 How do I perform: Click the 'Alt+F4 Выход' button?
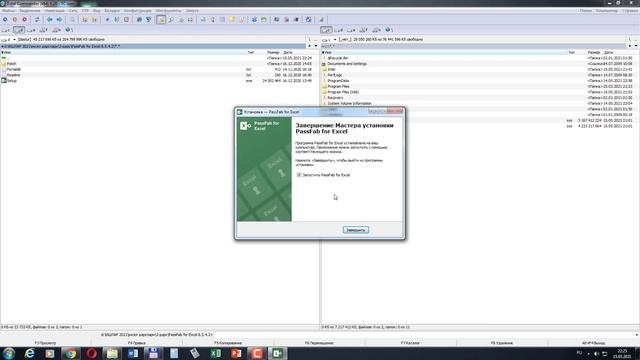[x=593, y=343]
